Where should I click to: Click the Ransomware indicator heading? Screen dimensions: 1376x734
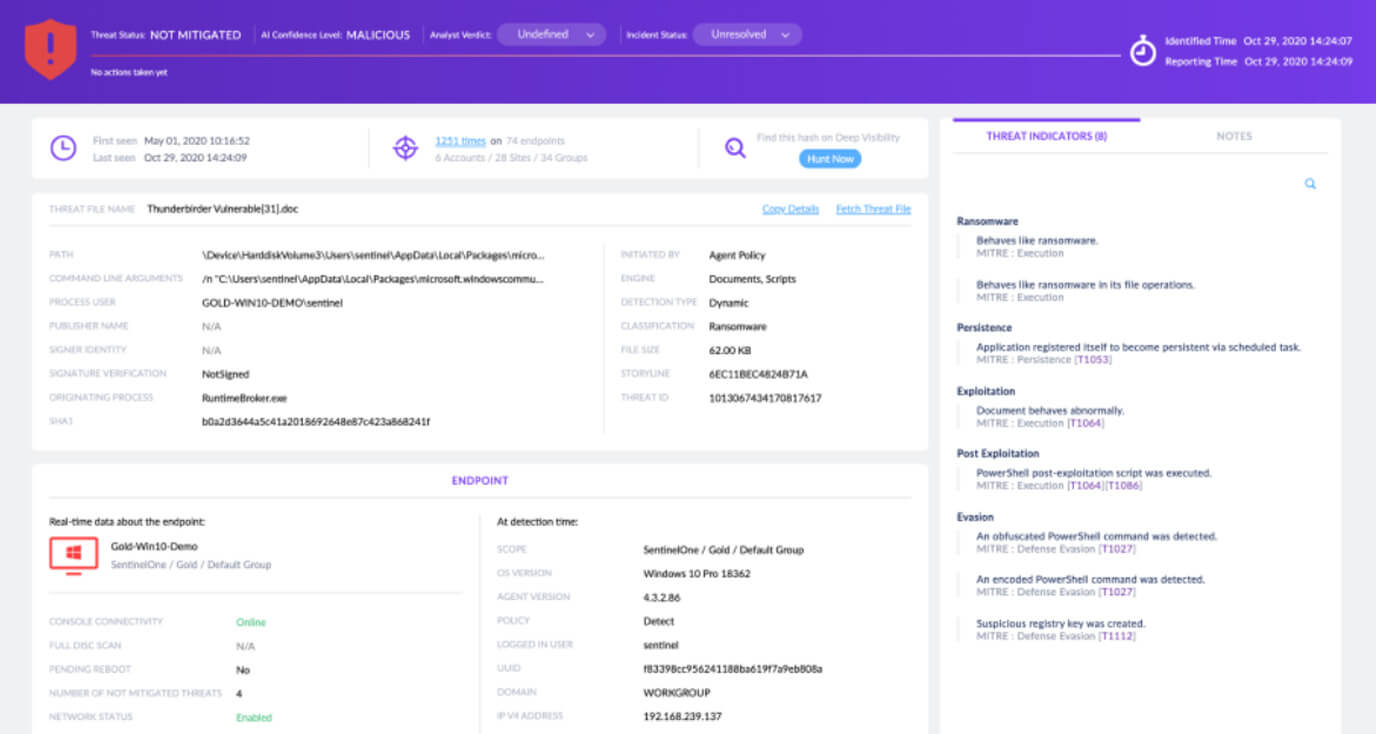coord(987,221)
